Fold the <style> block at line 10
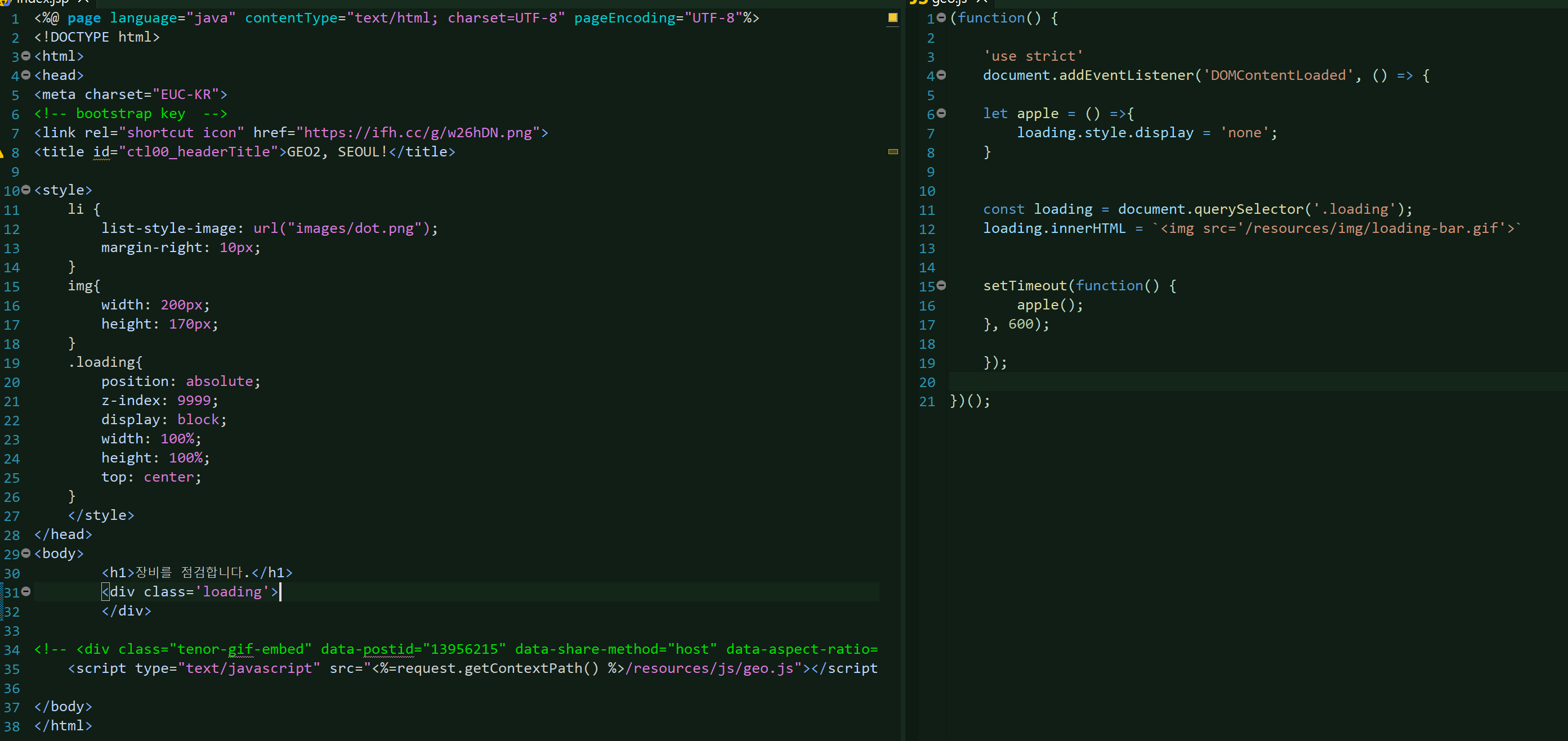The width and height of the screenshot is (1568, 741). point(25,190)
